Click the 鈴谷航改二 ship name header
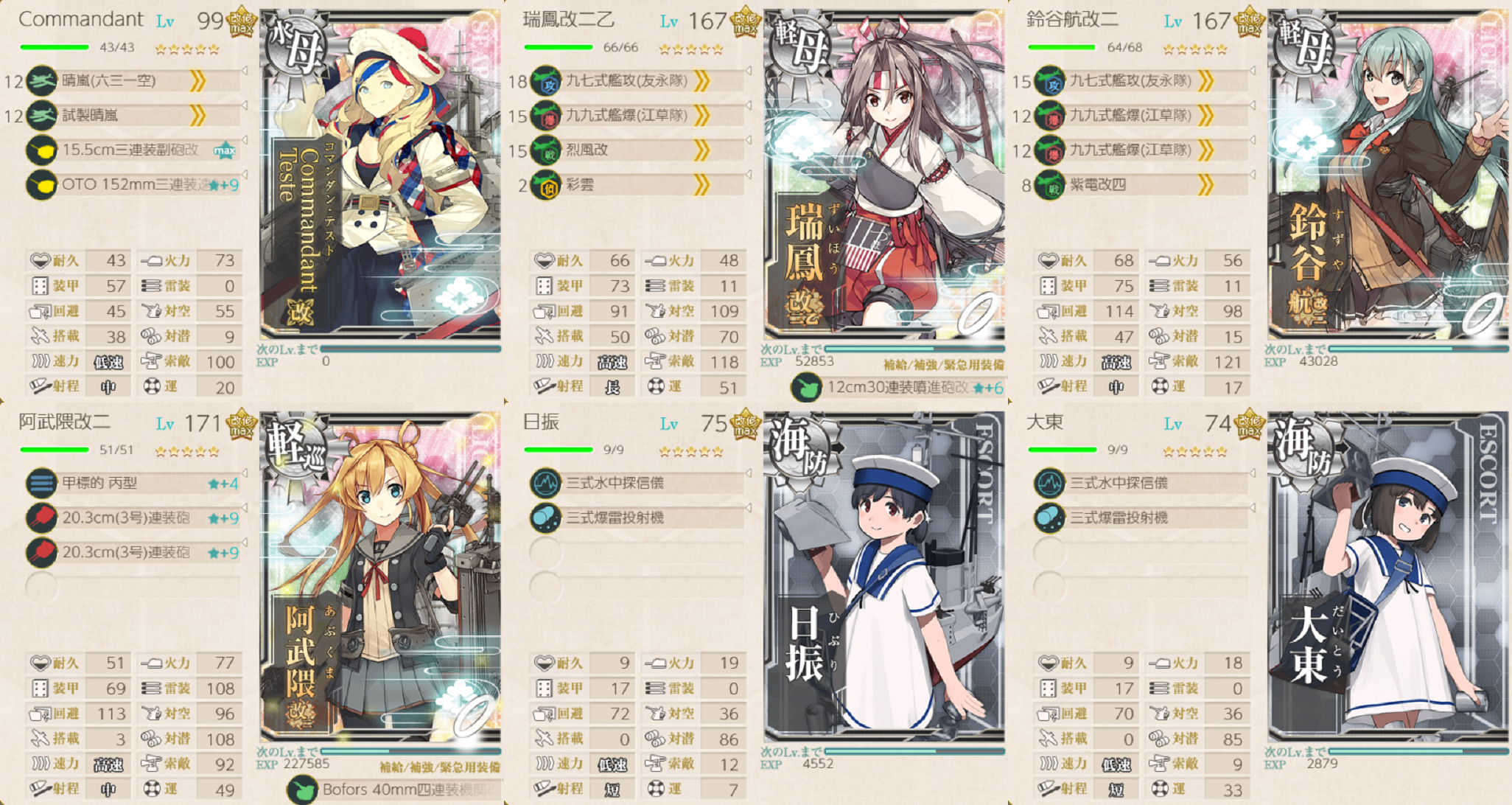This screenshot has height=805, width=1512. [x=1072, y=20]
